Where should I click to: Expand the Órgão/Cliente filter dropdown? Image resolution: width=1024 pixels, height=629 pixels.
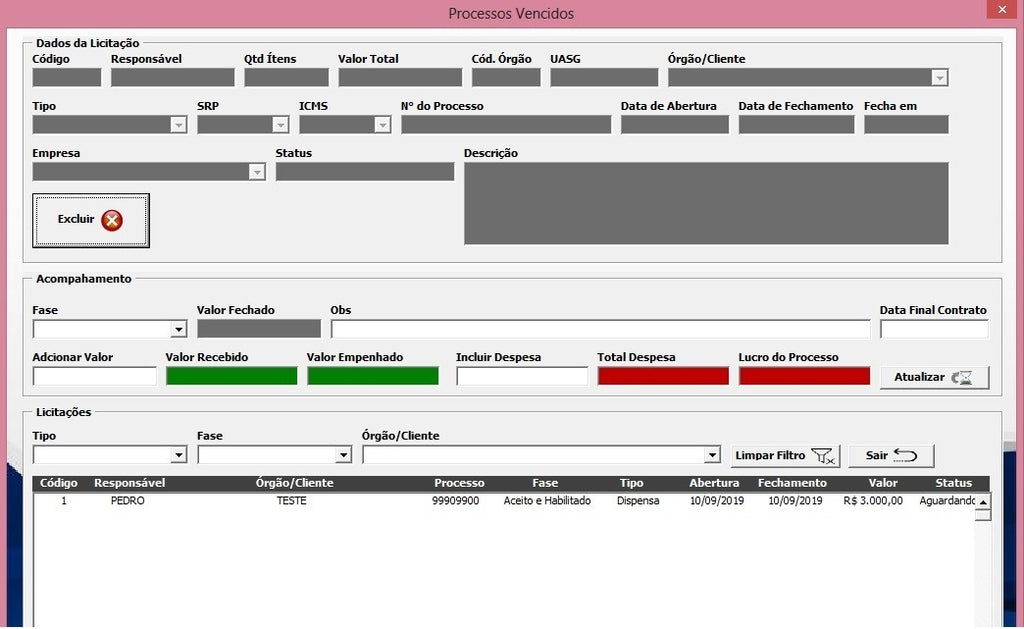712,455
